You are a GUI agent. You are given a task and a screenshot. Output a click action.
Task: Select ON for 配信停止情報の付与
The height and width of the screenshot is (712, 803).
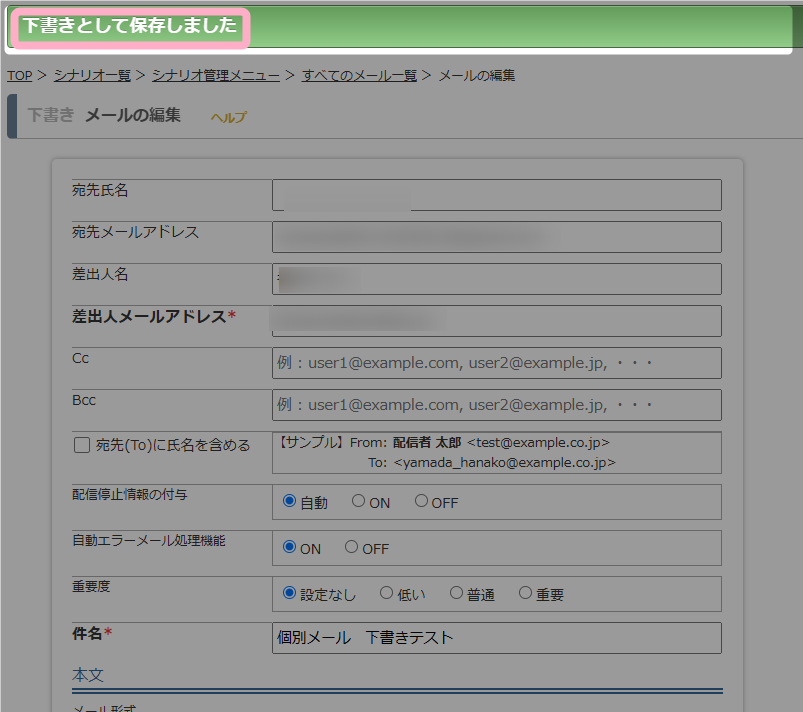(x=358, y=501)
